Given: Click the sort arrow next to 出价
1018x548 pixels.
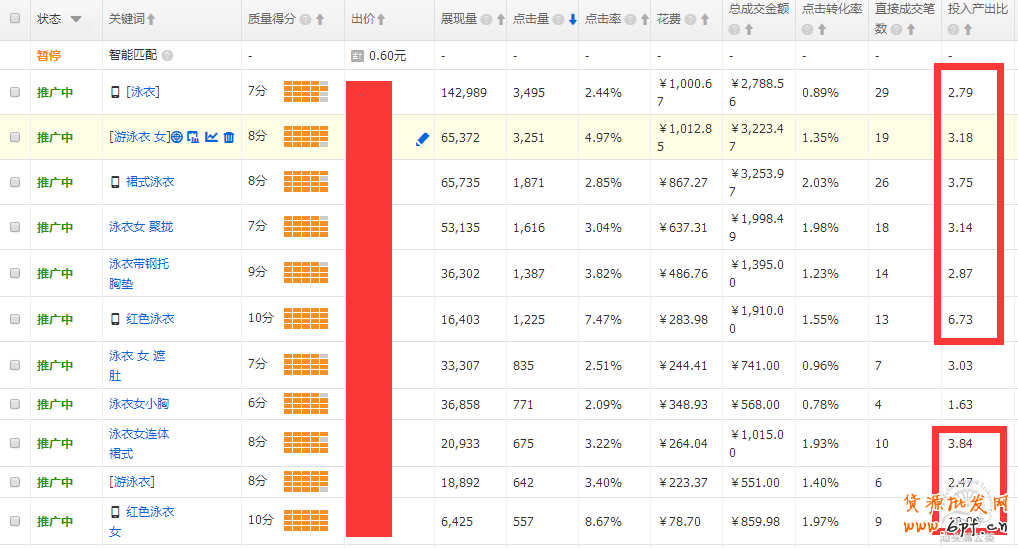Looking at the screenshot, I should 381,20.
